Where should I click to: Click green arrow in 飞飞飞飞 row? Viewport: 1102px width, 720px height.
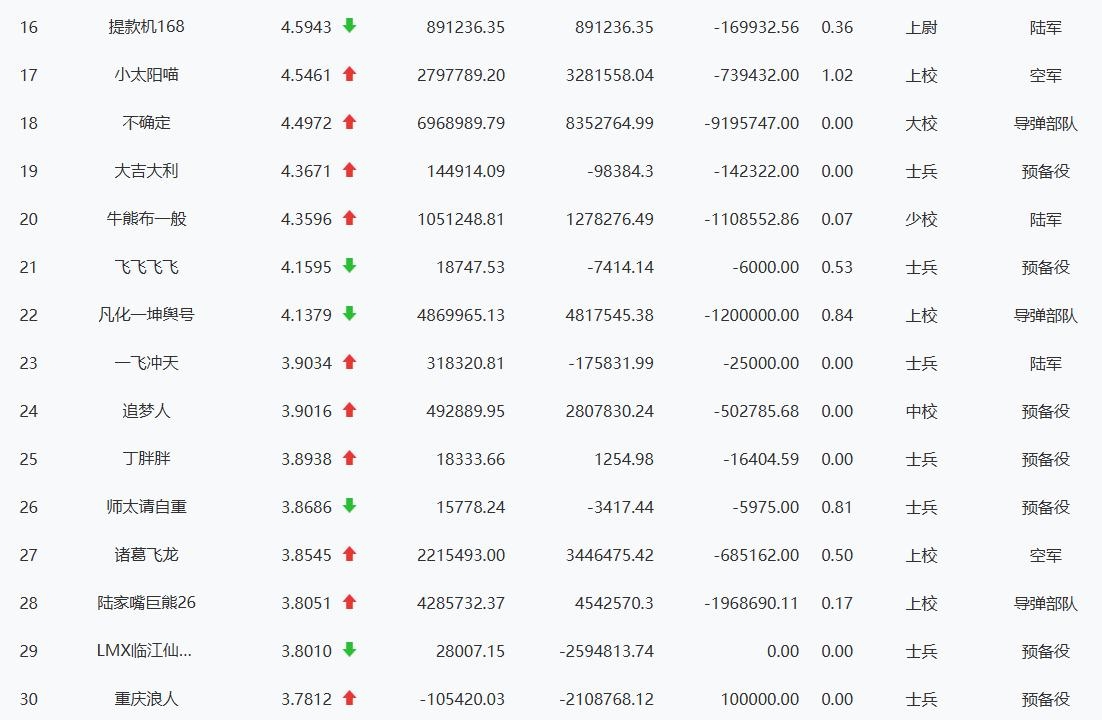(349, 266)
